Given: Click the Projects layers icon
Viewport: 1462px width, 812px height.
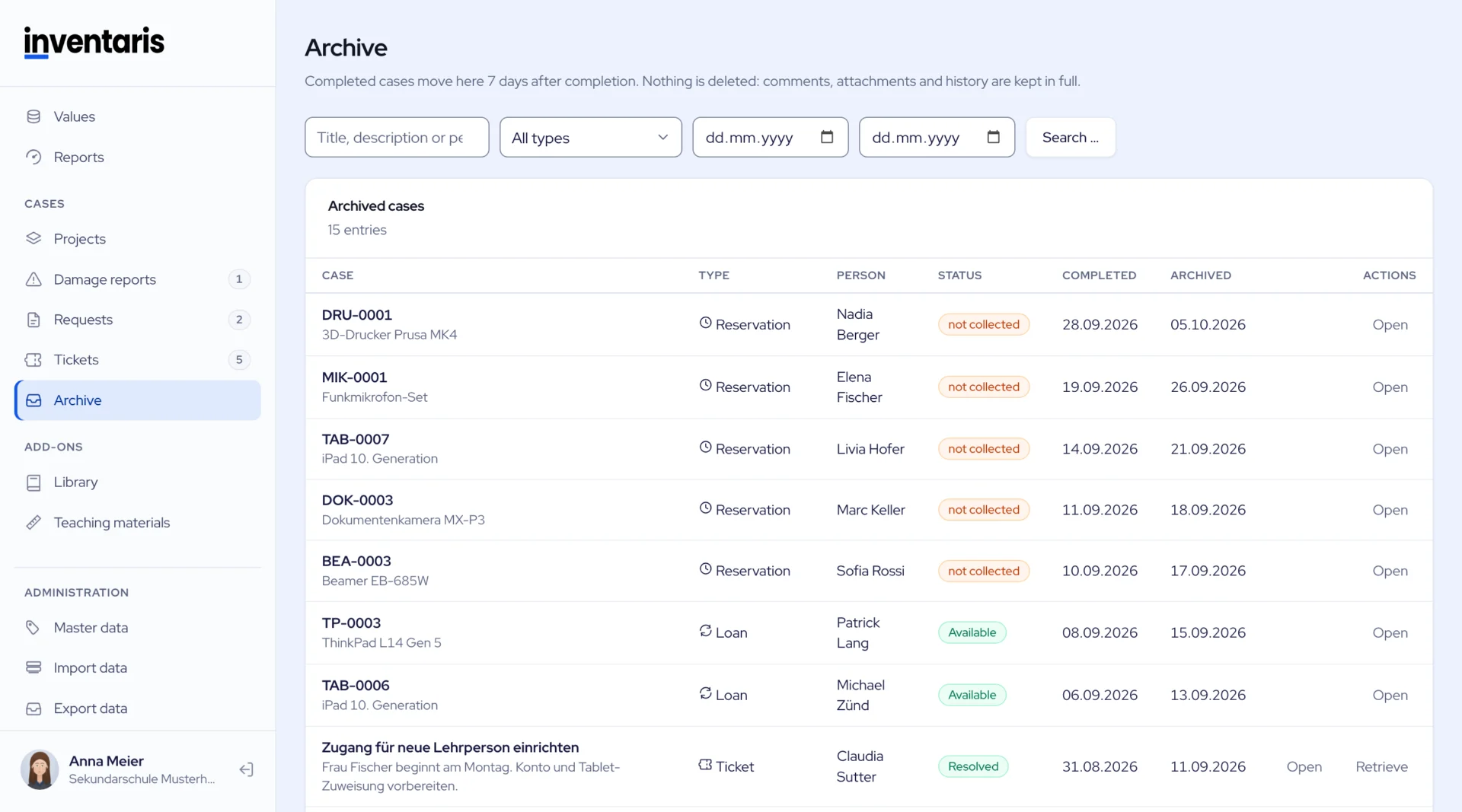Looking at the screenshot, I should click(34, 238).
